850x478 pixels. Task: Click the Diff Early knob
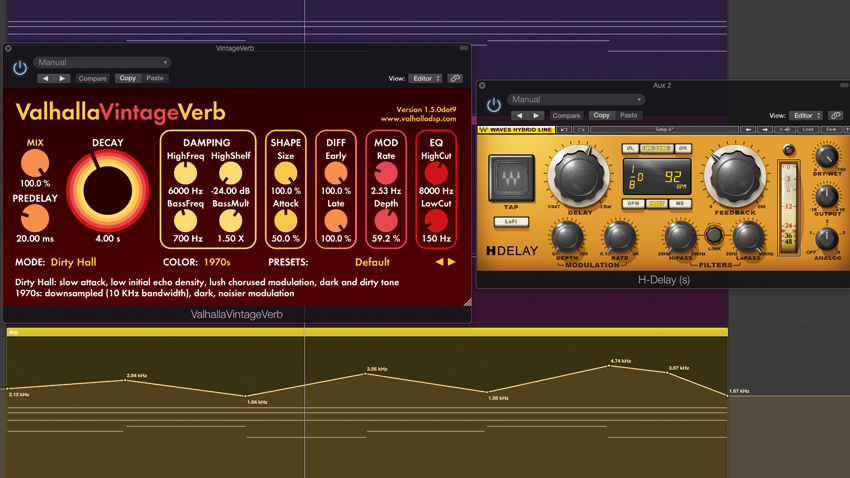tap(336, 173)
